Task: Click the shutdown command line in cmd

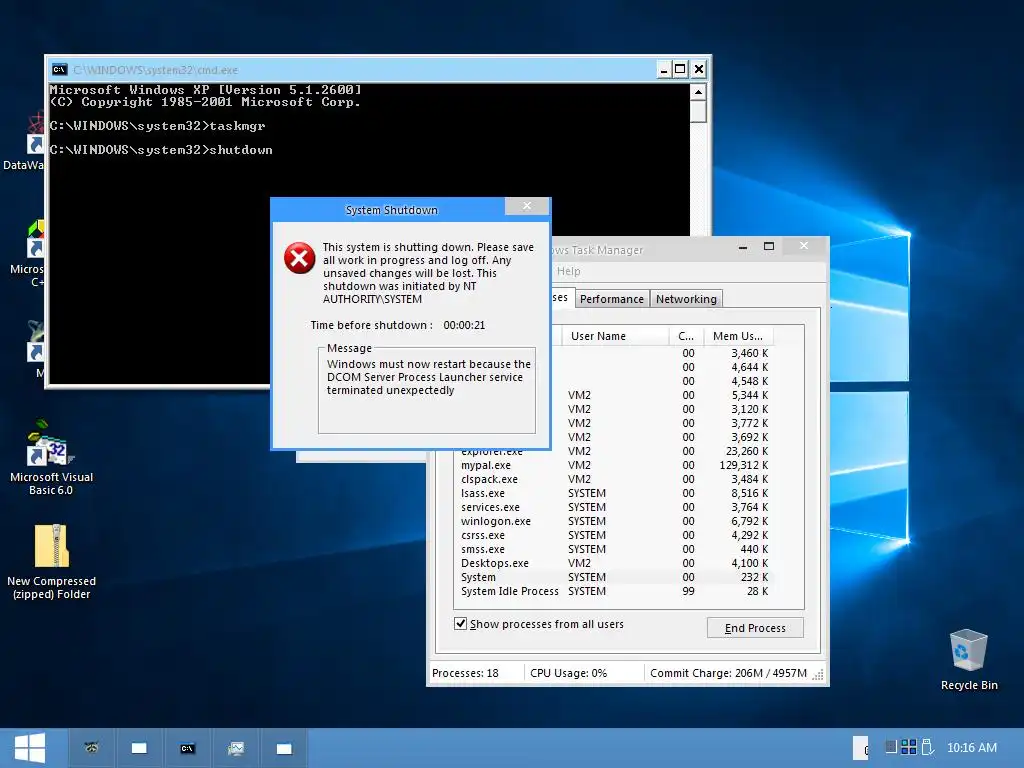Action: click(161, 150)
